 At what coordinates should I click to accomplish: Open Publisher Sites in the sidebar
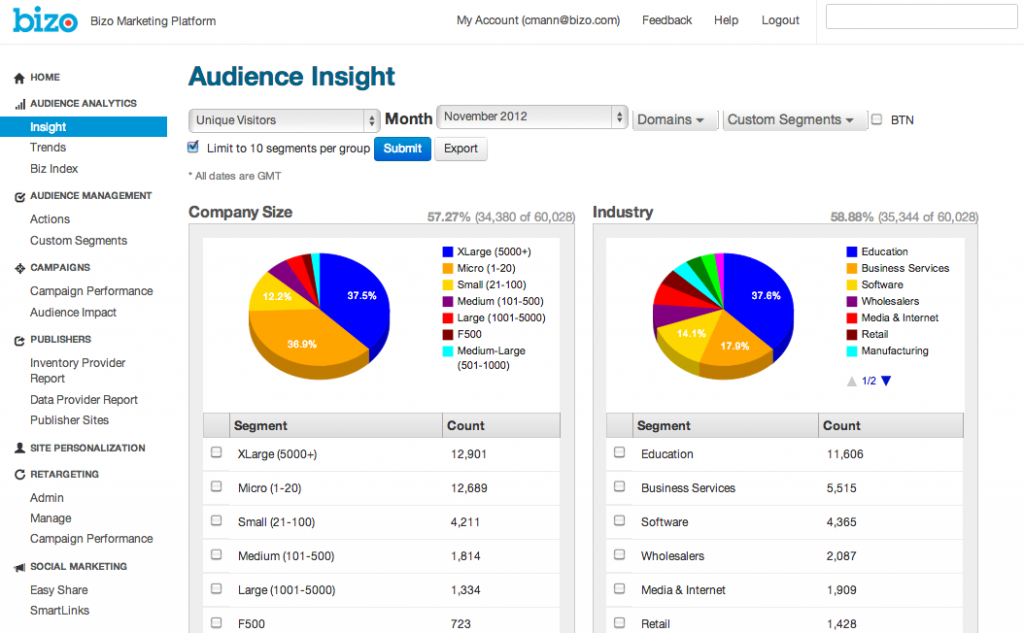point(69,420)
